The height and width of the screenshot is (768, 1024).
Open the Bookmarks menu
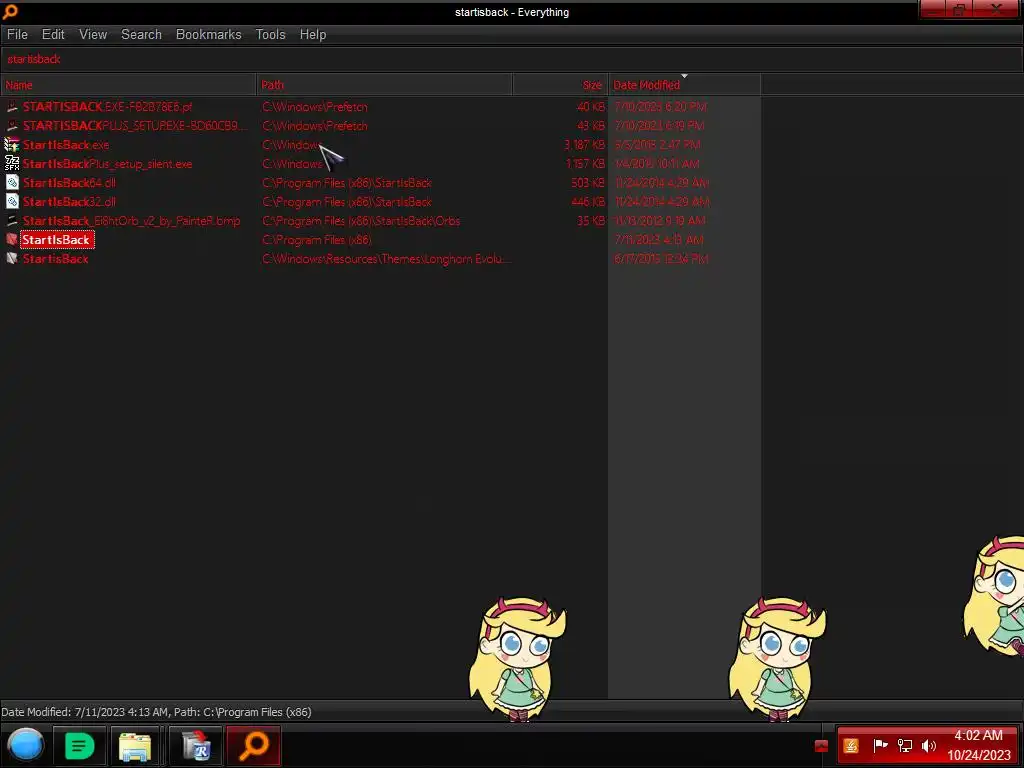click(208, 35)
